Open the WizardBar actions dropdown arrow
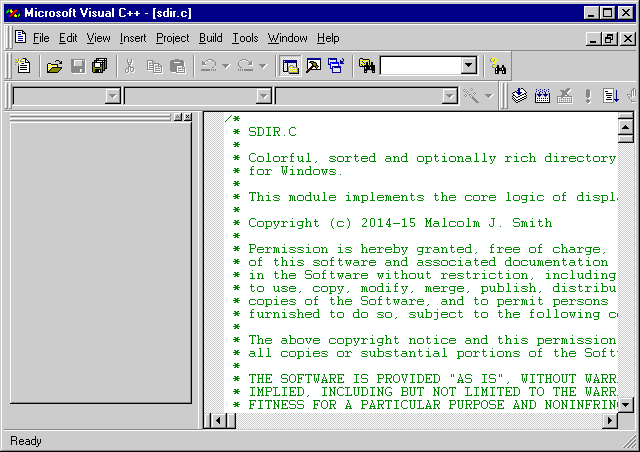This screenshot has height=452, width=640. click(x=489, y=96)
